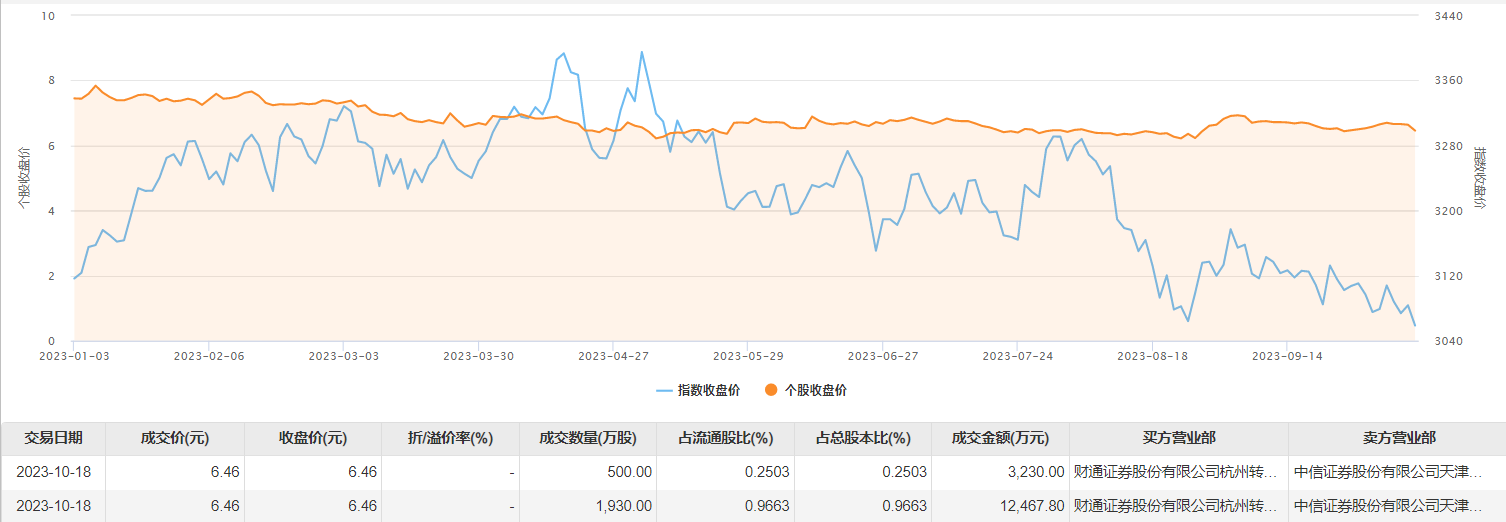Sort by 成交数量(万股) header
1506x522 pixels.
click(588, 438)
